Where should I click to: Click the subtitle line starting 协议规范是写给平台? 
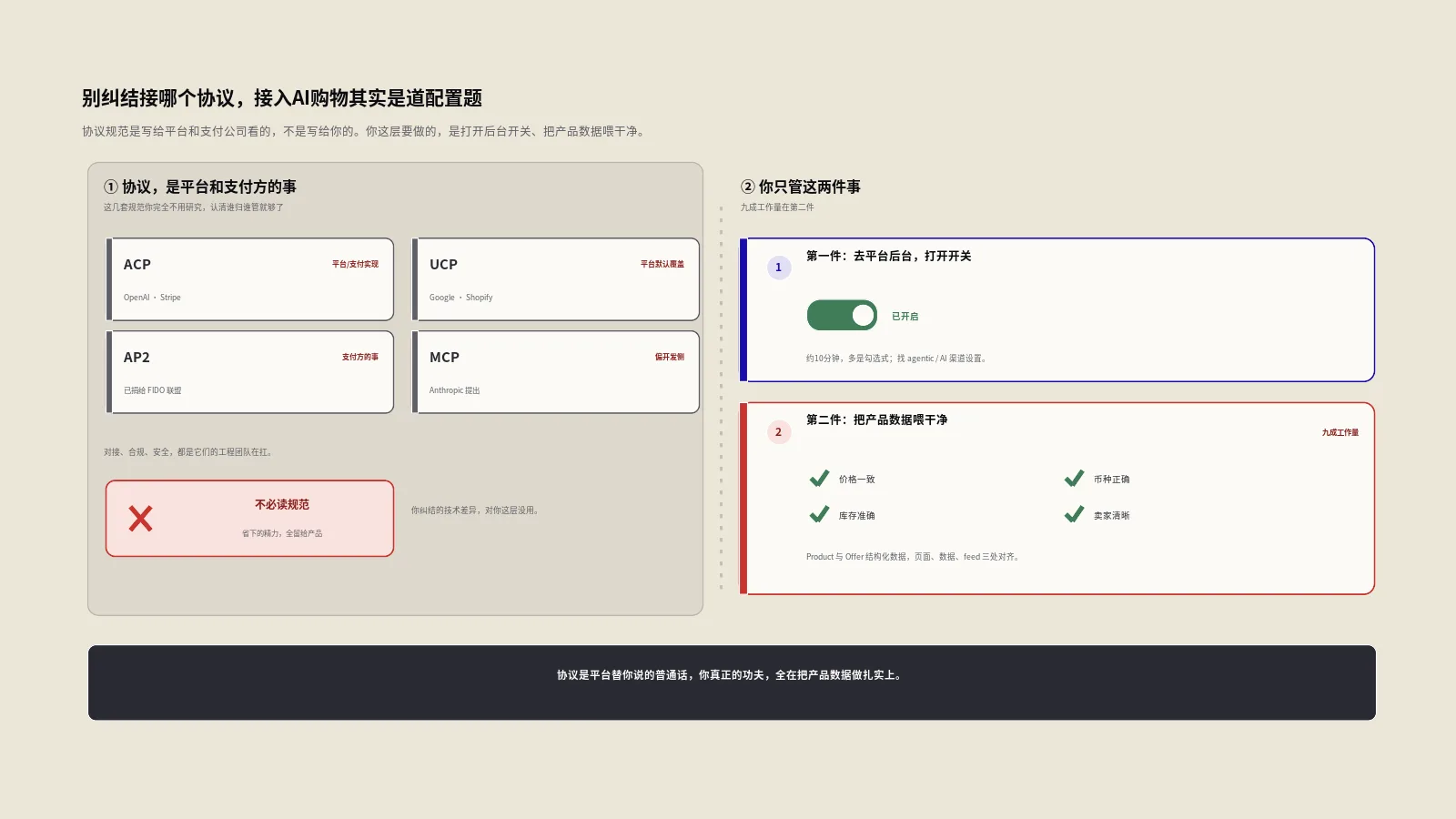tap(365, 131)
